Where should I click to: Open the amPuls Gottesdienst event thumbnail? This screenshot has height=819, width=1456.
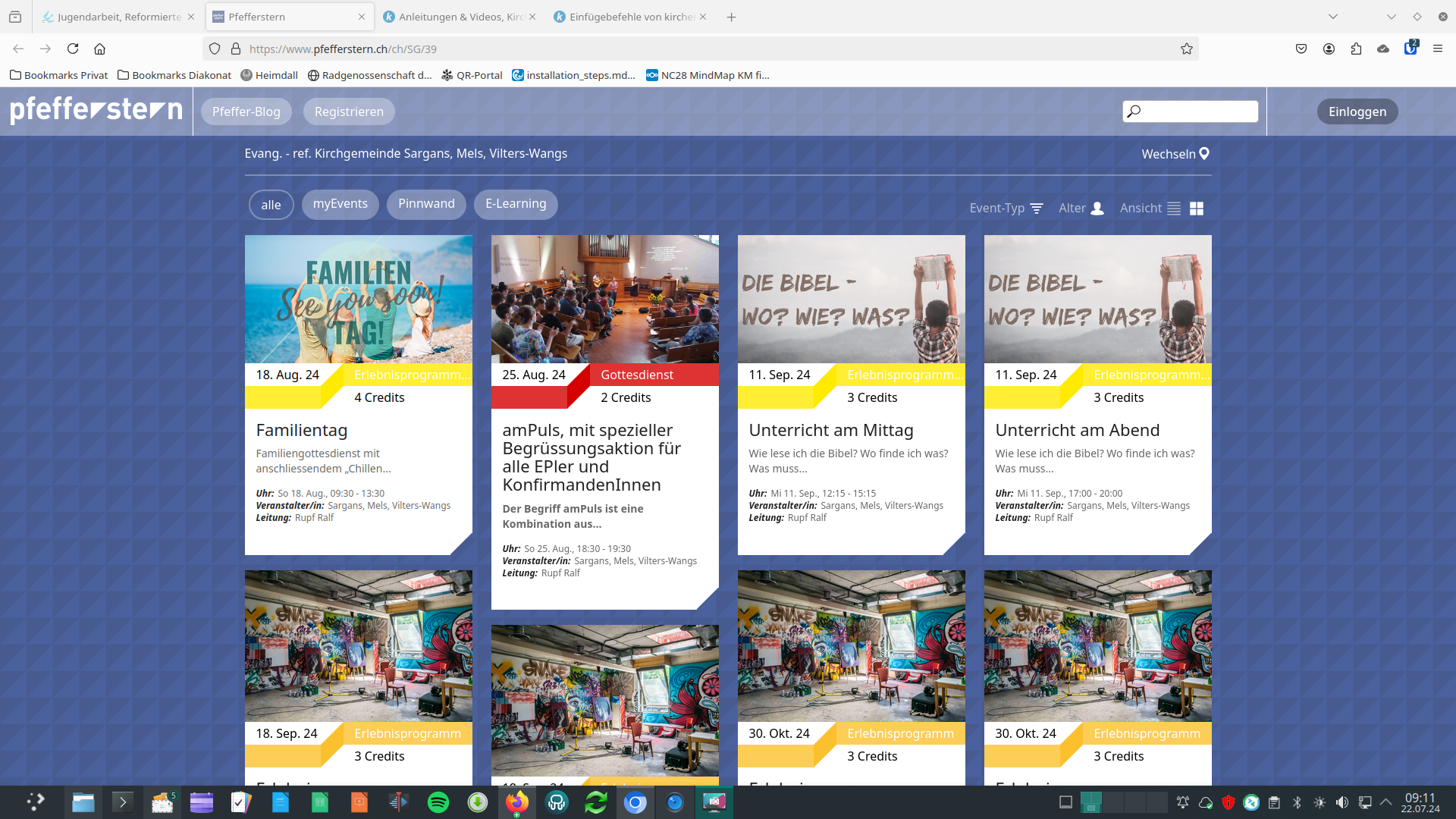tap(604, 299)
